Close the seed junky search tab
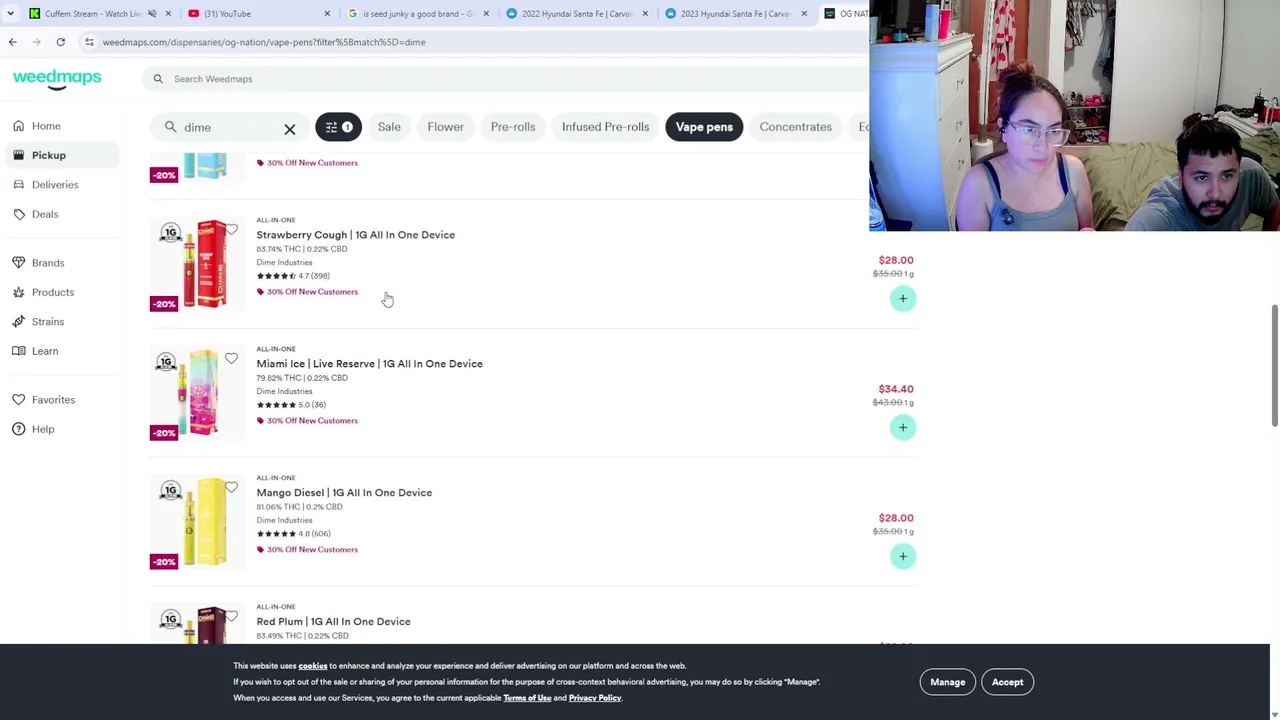 click(486, 14)
